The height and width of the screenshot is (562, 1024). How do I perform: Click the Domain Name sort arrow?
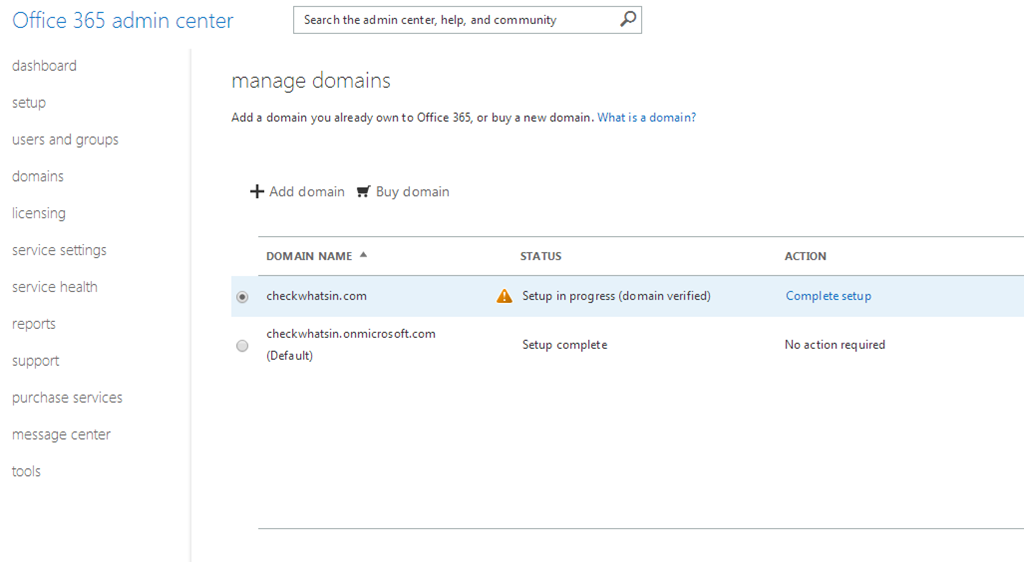(x=363, y=255)
